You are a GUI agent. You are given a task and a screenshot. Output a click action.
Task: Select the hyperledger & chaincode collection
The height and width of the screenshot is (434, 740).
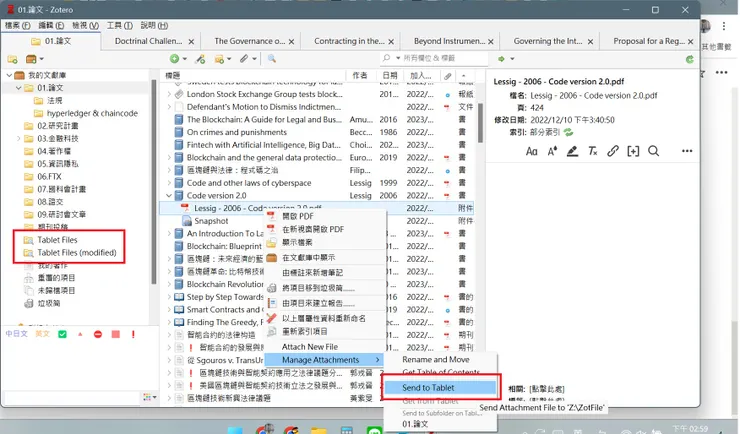(x=92, y=113)
